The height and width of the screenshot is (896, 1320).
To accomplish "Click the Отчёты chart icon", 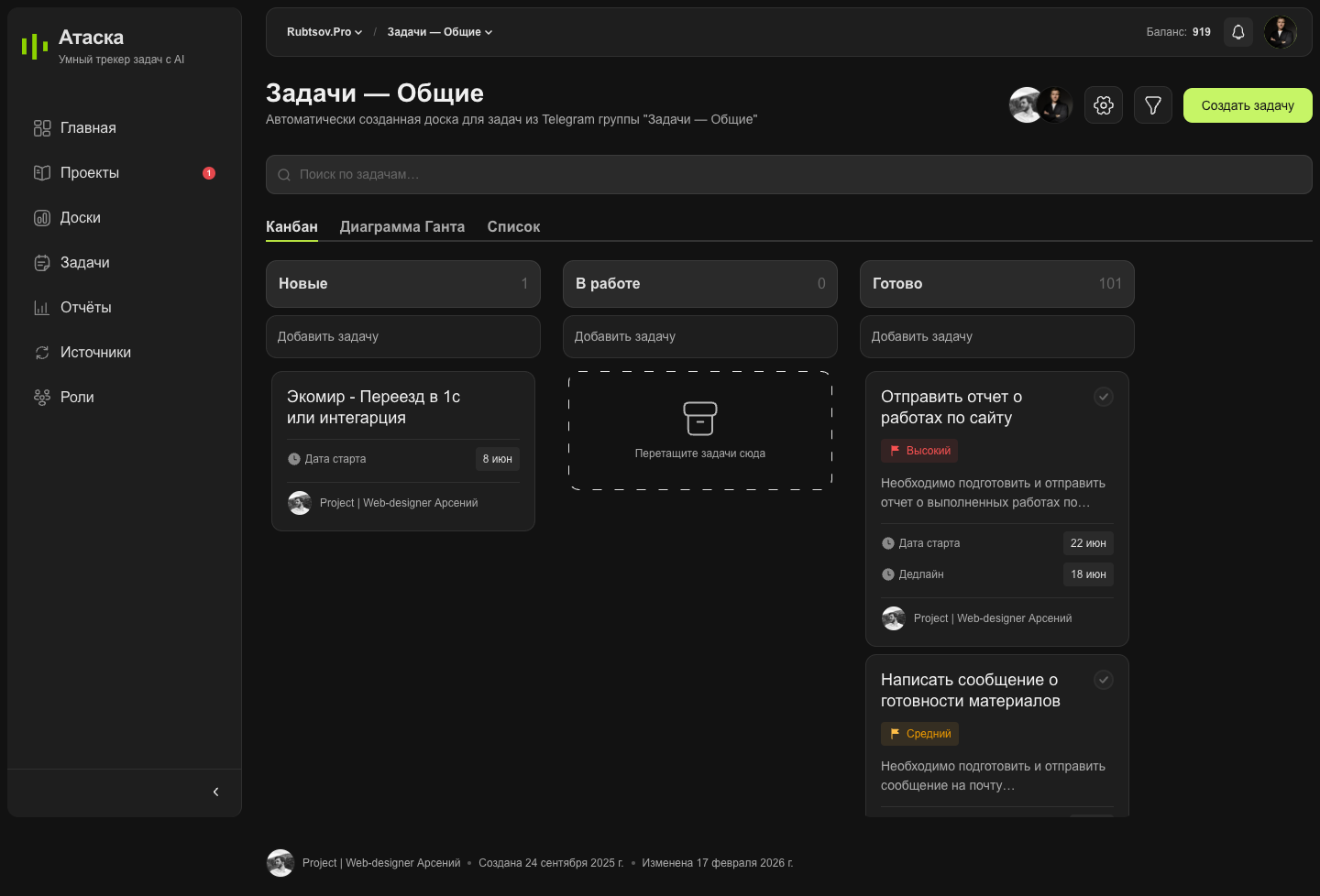I will 42,308.
